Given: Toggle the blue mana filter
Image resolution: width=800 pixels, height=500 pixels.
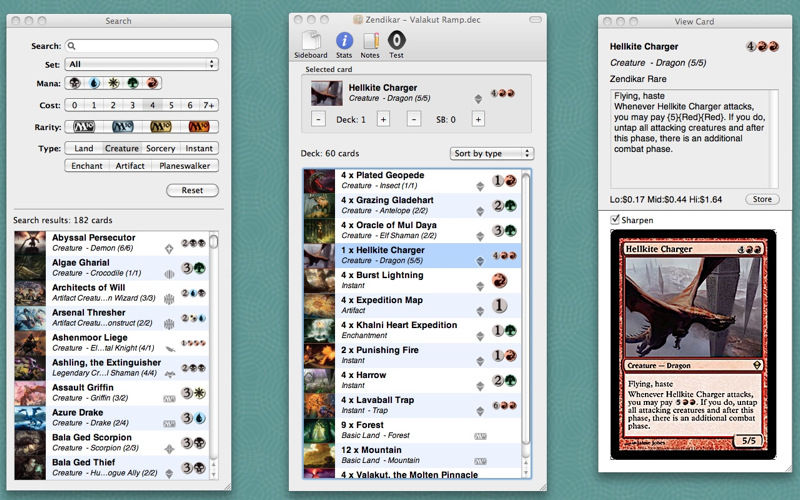Looking at the screenshot, I should tap(94, 83).
